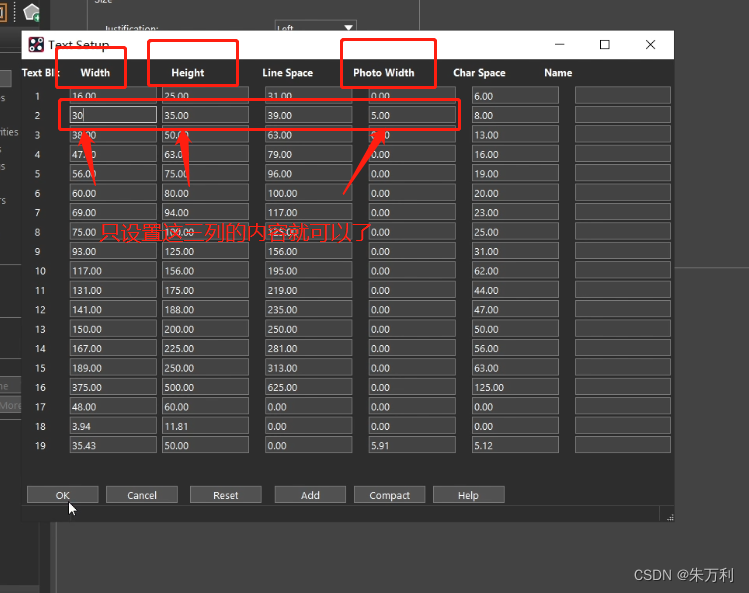Image resolution: width=749 pixels, height=593 pixels.
Task: Click Height field 500.00 in row 16
Action: click(205, 387)
